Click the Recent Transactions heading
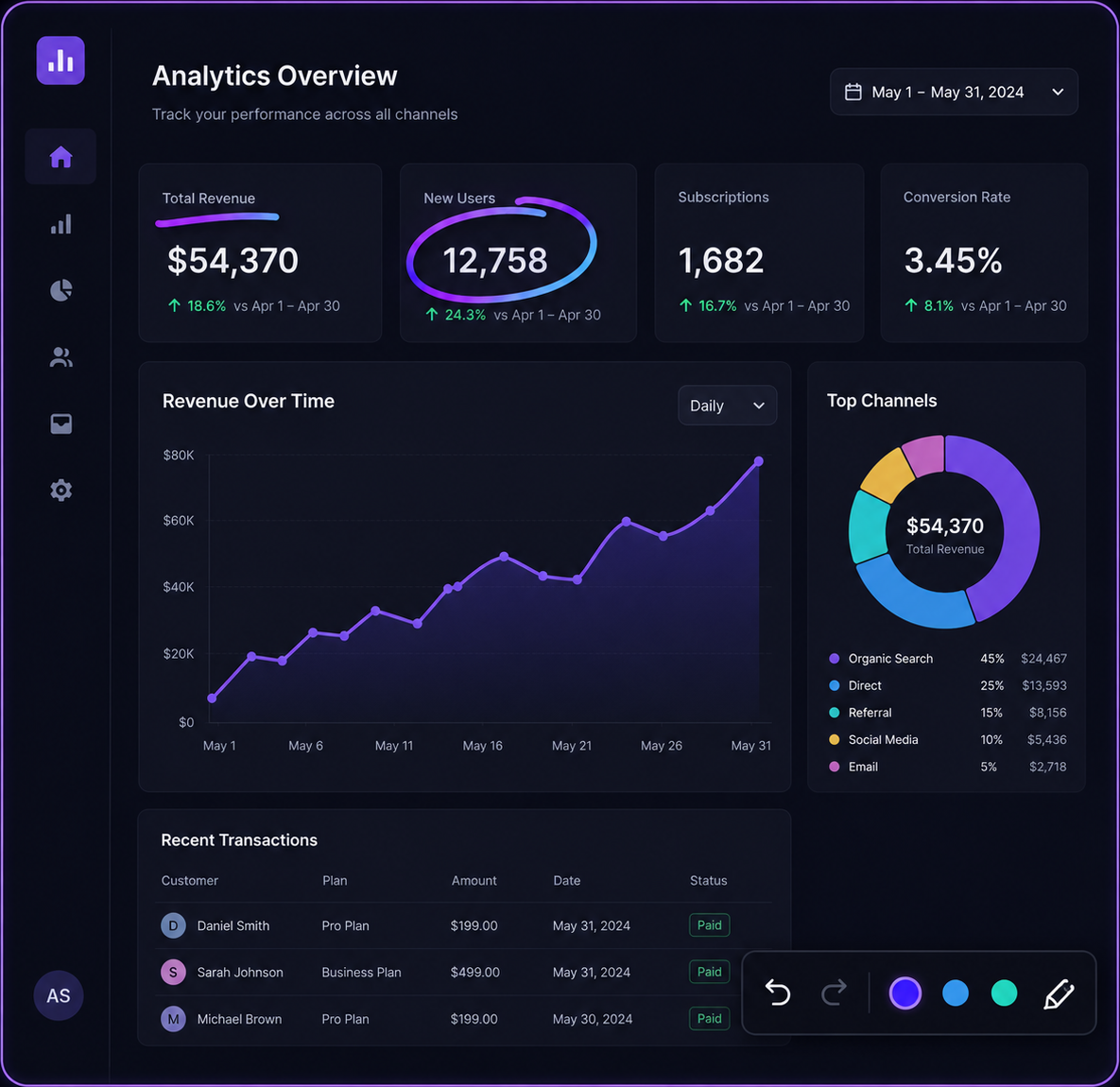 tap(239, 840)
